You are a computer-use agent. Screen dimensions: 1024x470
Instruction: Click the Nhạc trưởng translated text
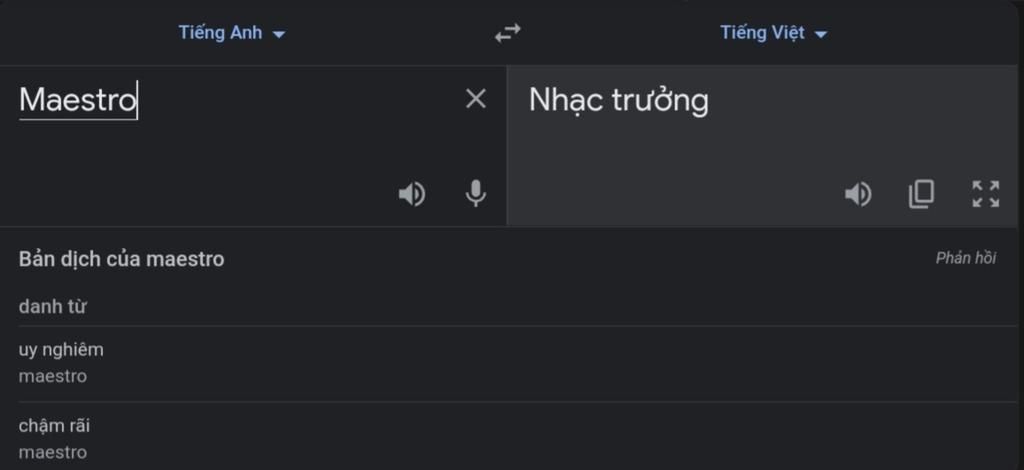coord(618,101)
